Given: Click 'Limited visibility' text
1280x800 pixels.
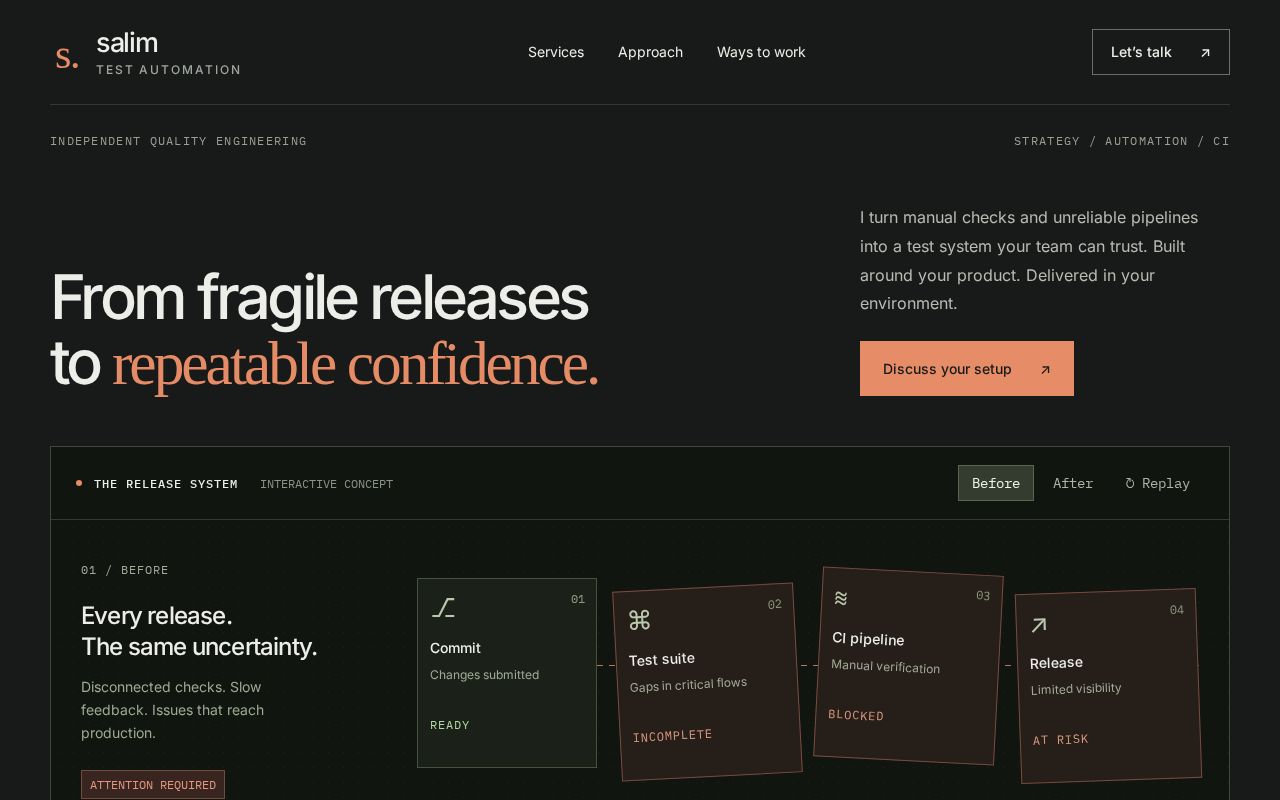Looking at the screenshot, I should click(1076, 689).
